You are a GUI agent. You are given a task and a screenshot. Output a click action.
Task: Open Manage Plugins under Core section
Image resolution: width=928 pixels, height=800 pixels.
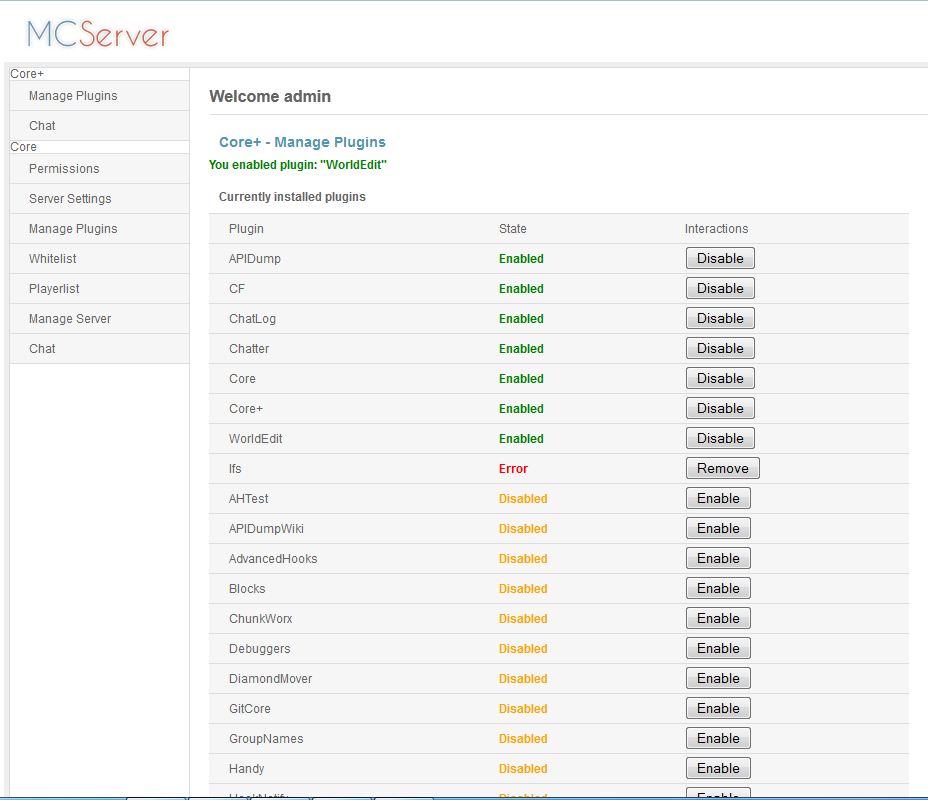73,229
